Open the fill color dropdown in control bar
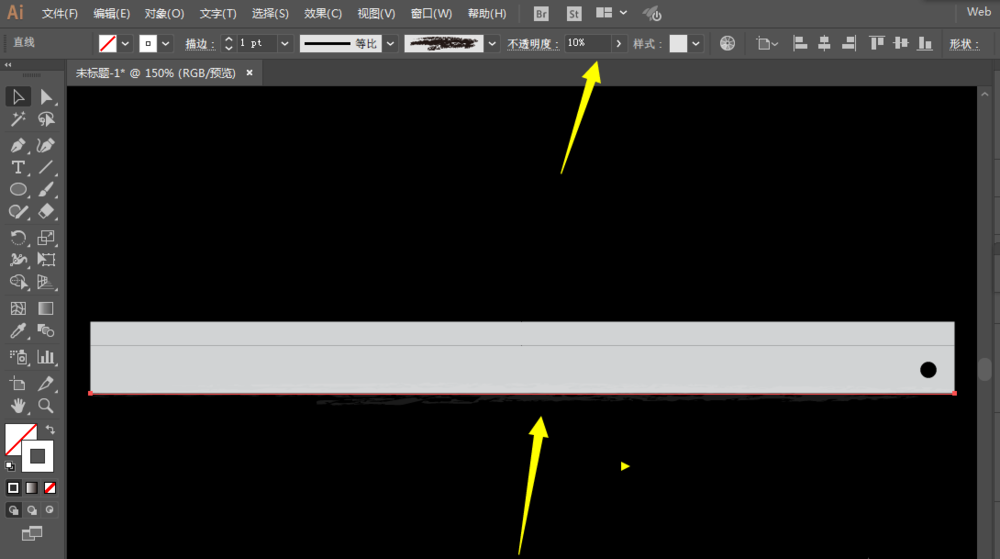Viewport: 1000px width, 559px height. 126,43
